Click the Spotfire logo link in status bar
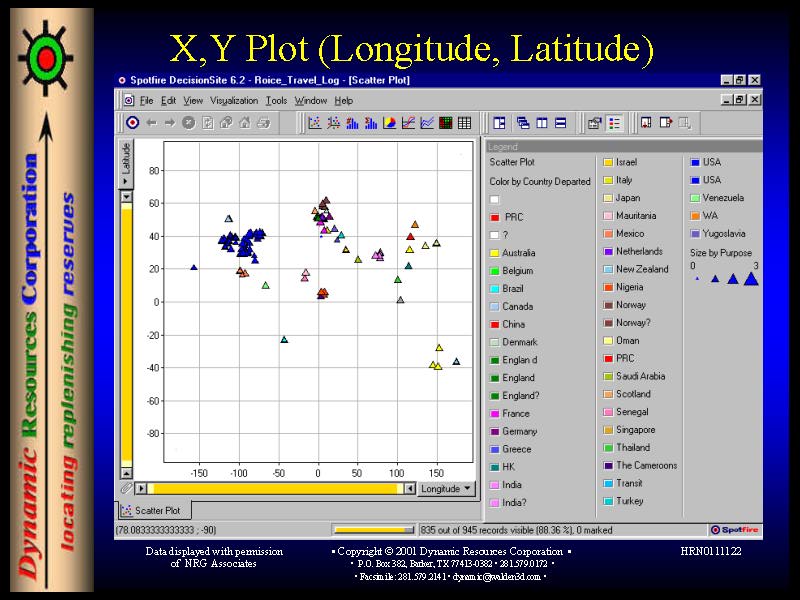Image resolution: width=800 pixels, height=600 pixels. pyautogui.click(x=734, y=530)
